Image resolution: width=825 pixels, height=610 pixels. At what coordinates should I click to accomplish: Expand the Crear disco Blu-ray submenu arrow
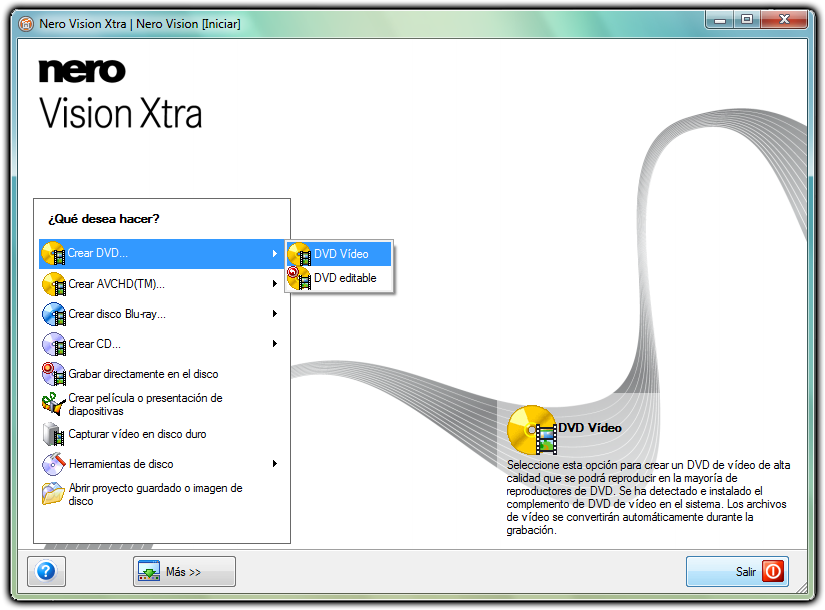pyautogui.click(x=275, y=314)
